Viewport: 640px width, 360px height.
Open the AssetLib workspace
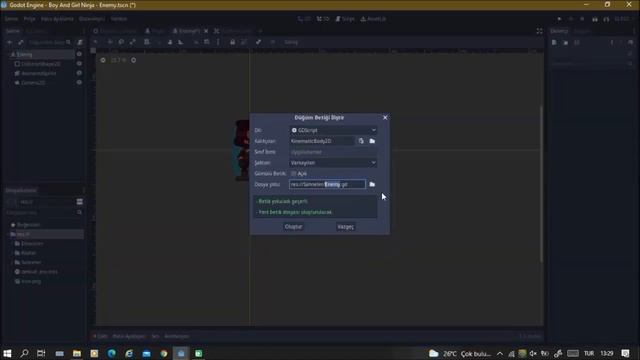373,19
